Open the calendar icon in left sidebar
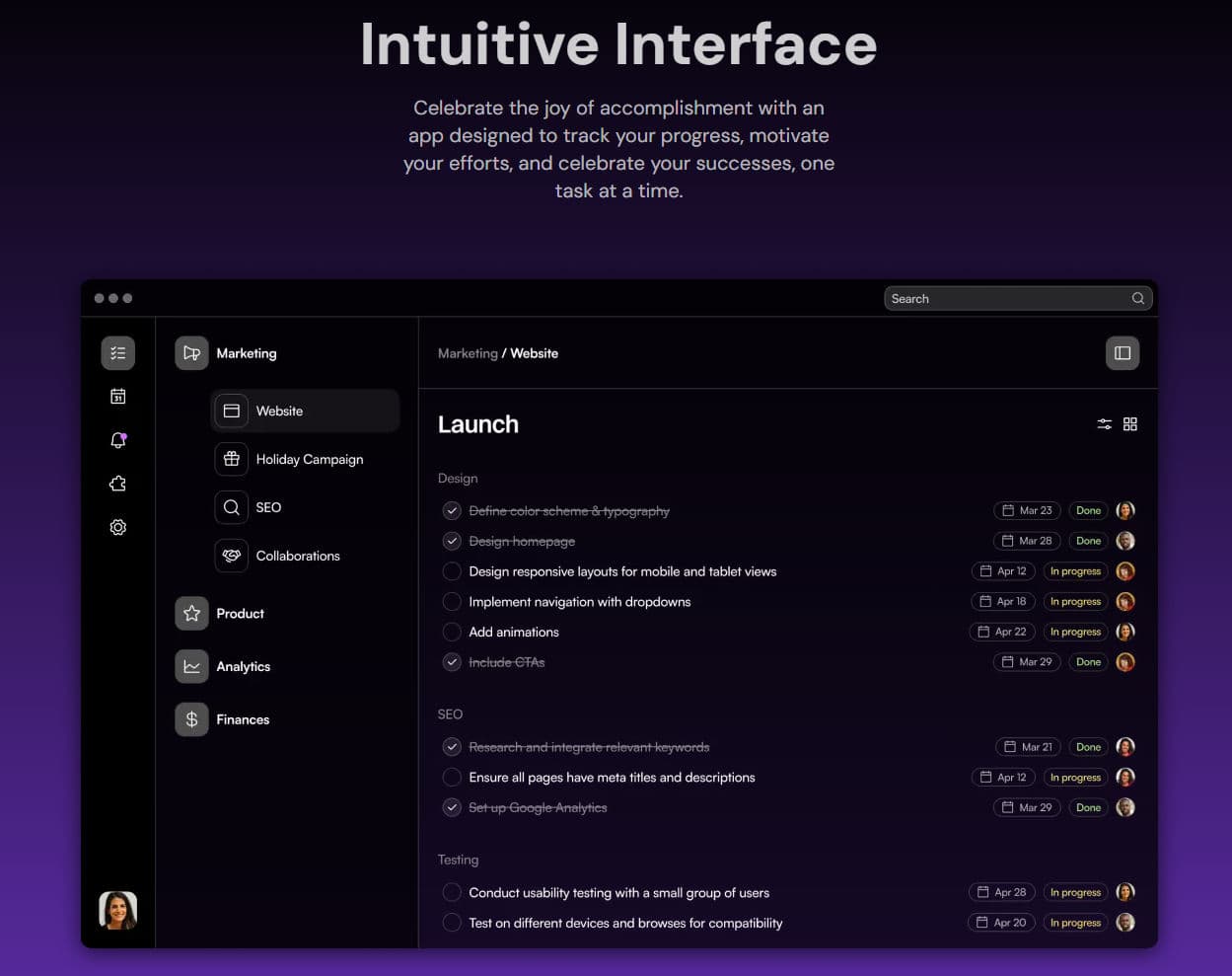Image resolution: width=1232 pixels, height=976 pixels. tap(117, 397)
